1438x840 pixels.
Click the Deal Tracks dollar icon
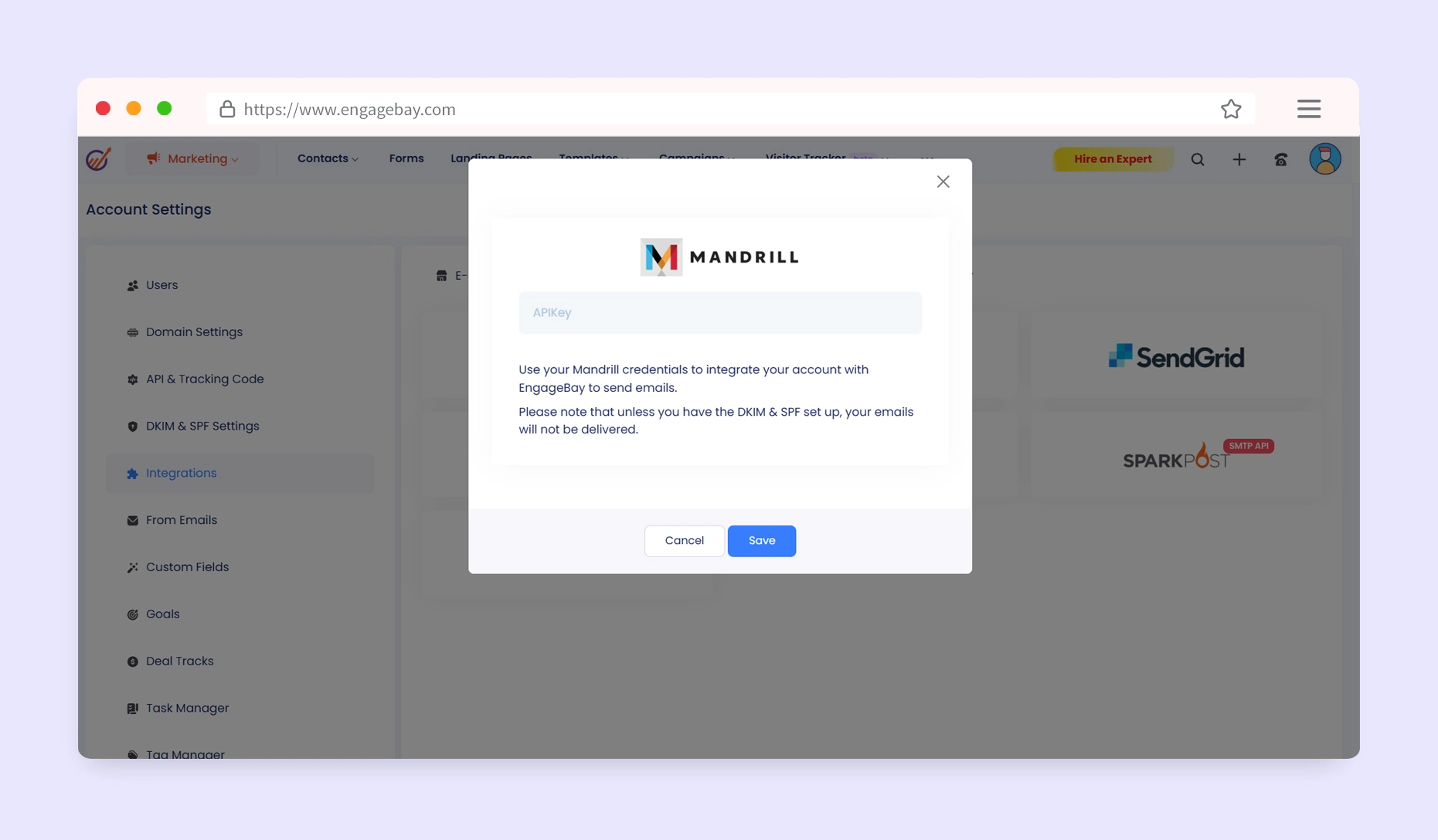(x=132, y=662)
